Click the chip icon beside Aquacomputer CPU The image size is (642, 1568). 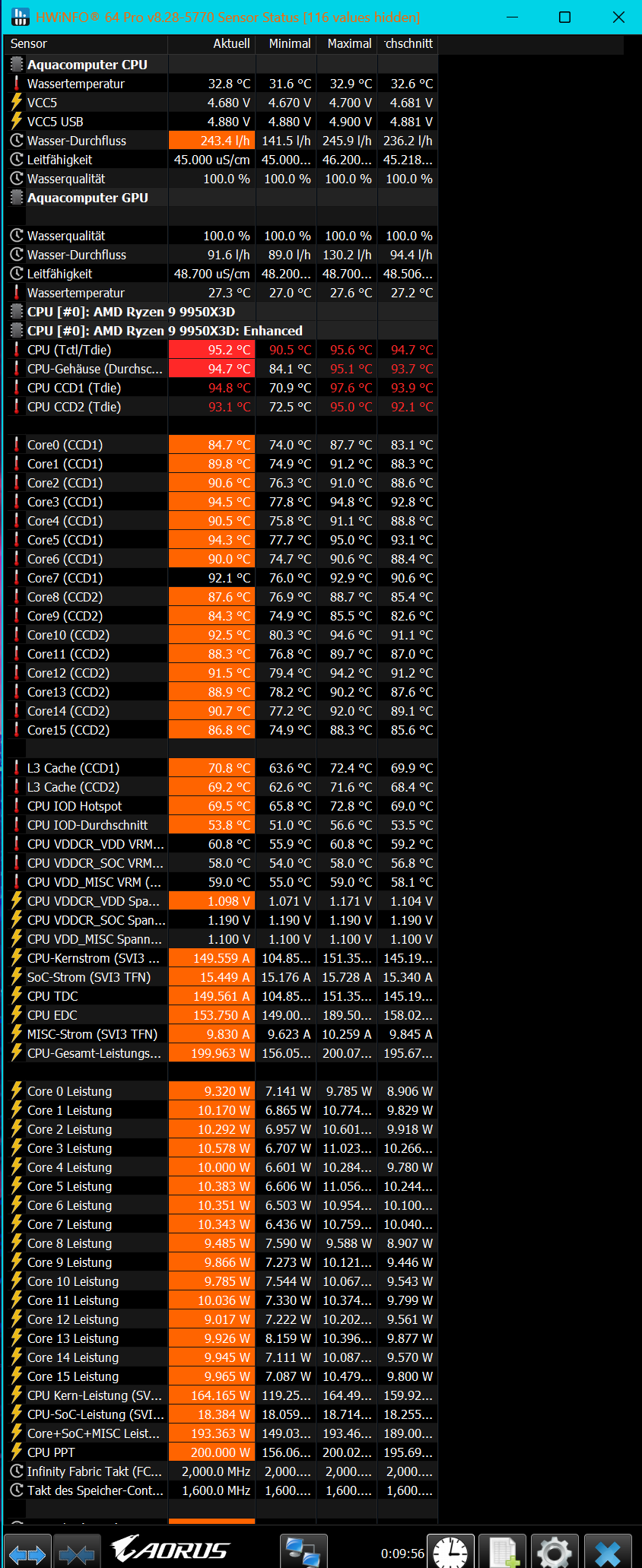[17, 65]
